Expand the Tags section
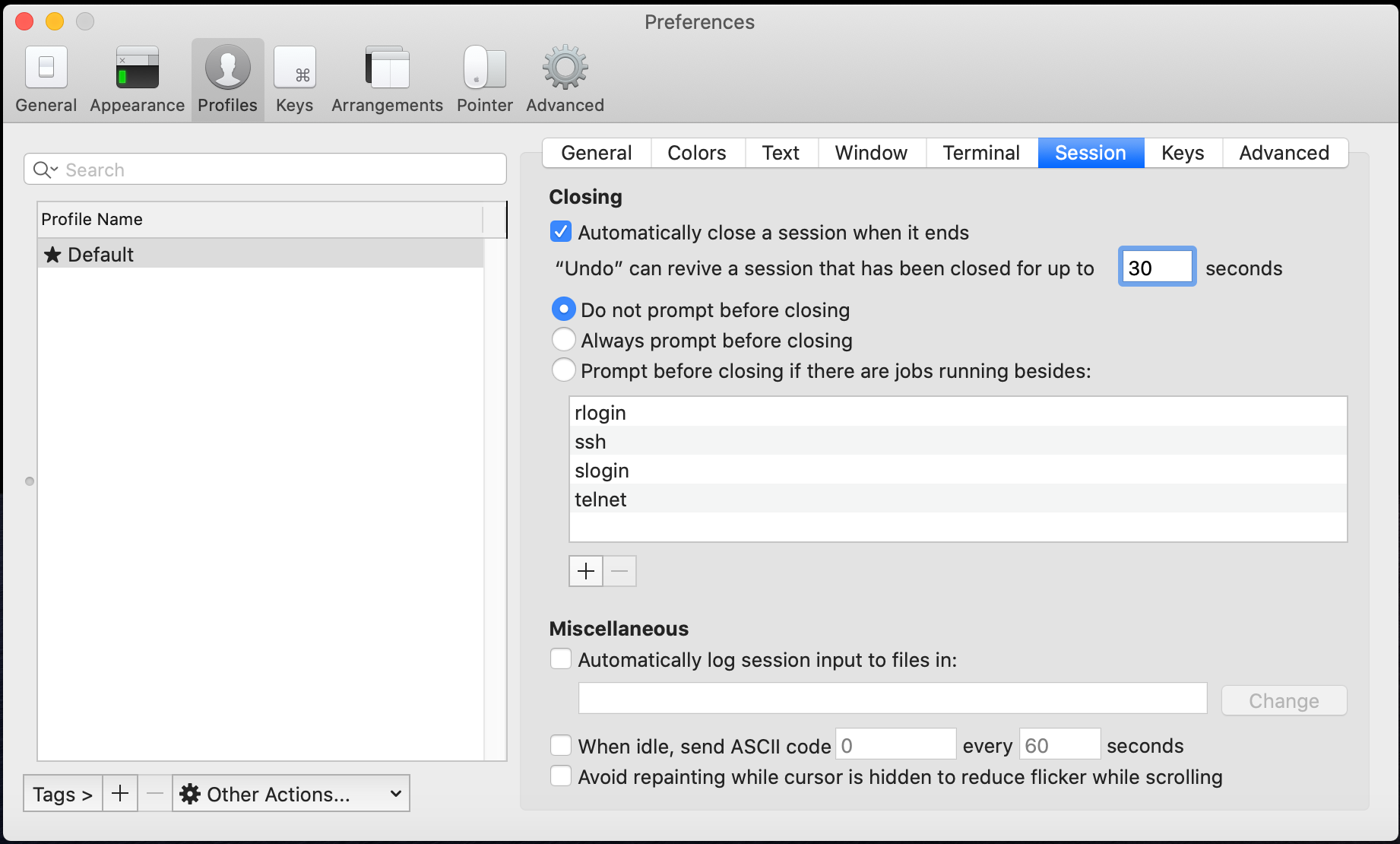This screenshot has height=844, width=1400. [x=62, y=793]
